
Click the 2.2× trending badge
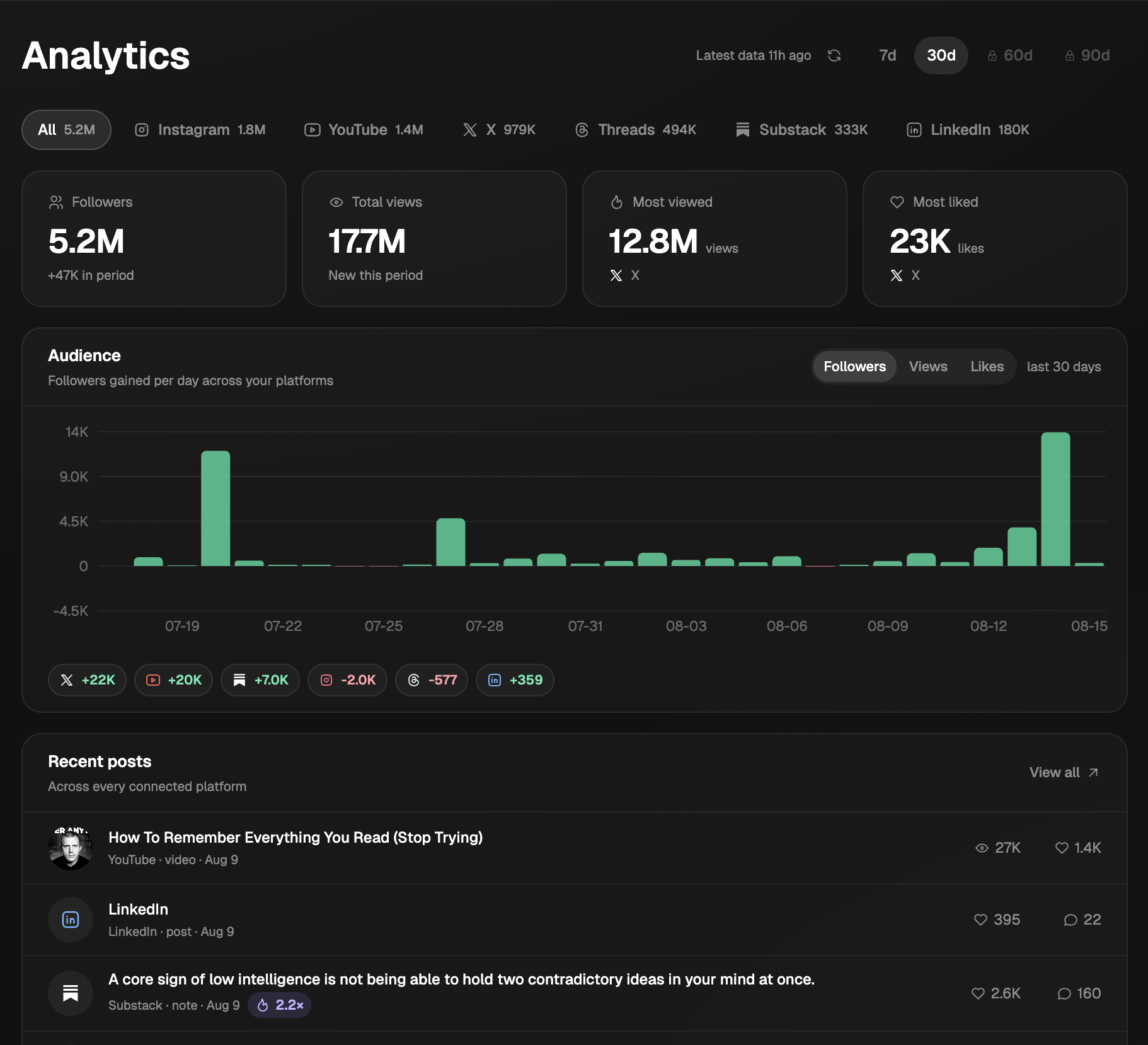tap(280, 1005)
